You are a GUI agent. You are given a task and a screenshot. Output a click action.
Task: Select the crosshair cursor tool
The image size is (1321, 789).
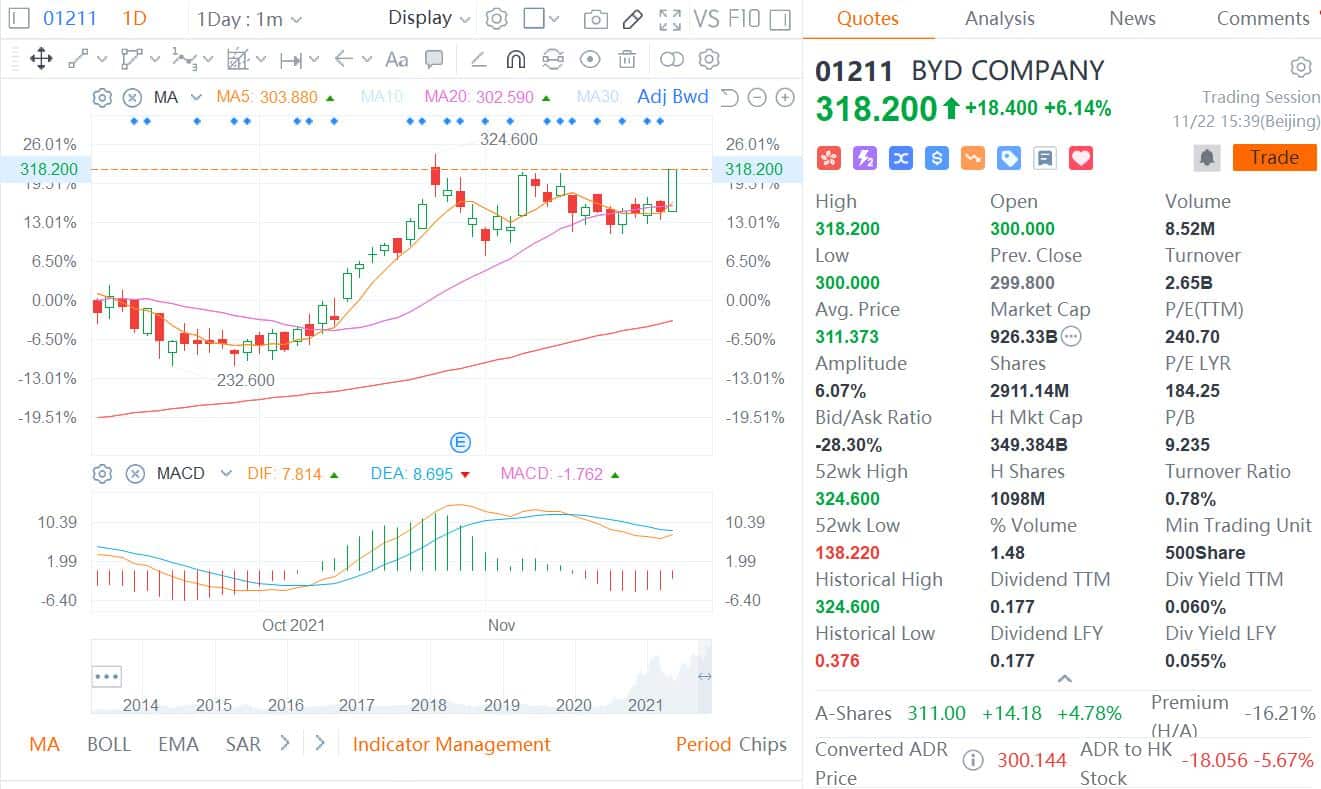[40, 60]
